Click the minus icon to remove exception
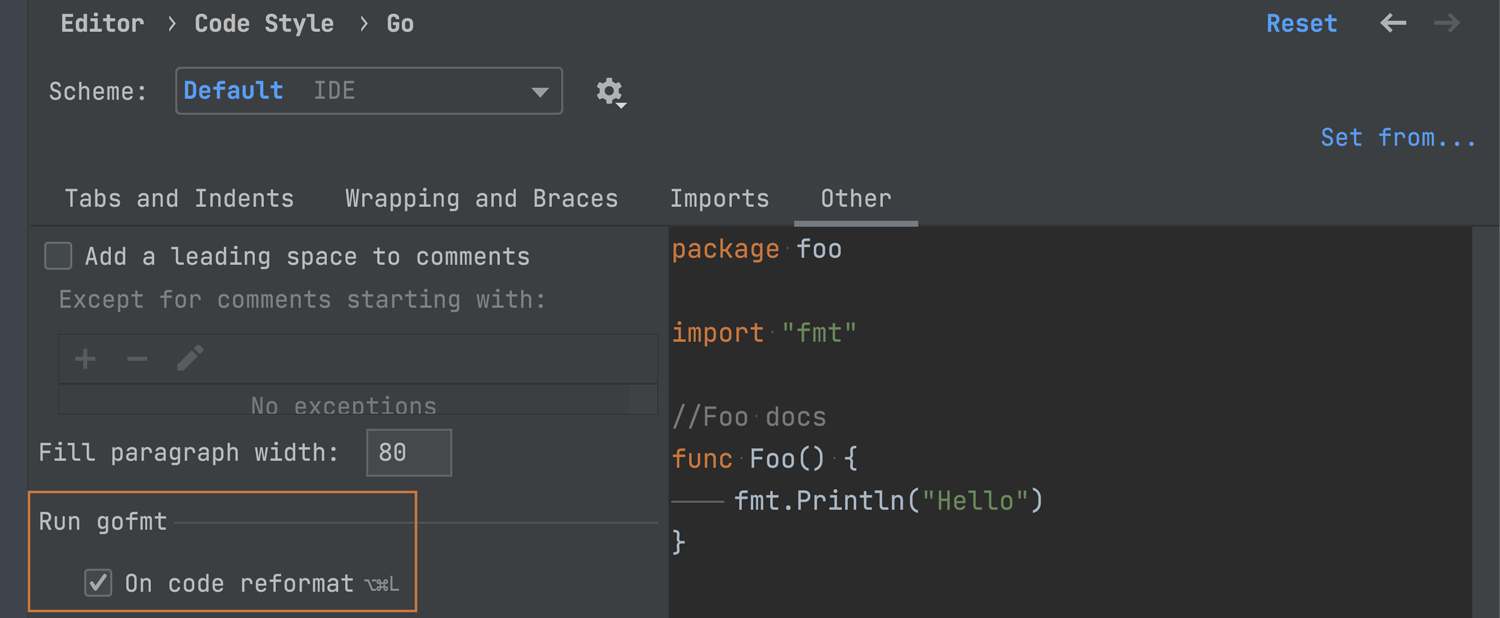This screenshot has width=1500, height=618. coord(137,359)
